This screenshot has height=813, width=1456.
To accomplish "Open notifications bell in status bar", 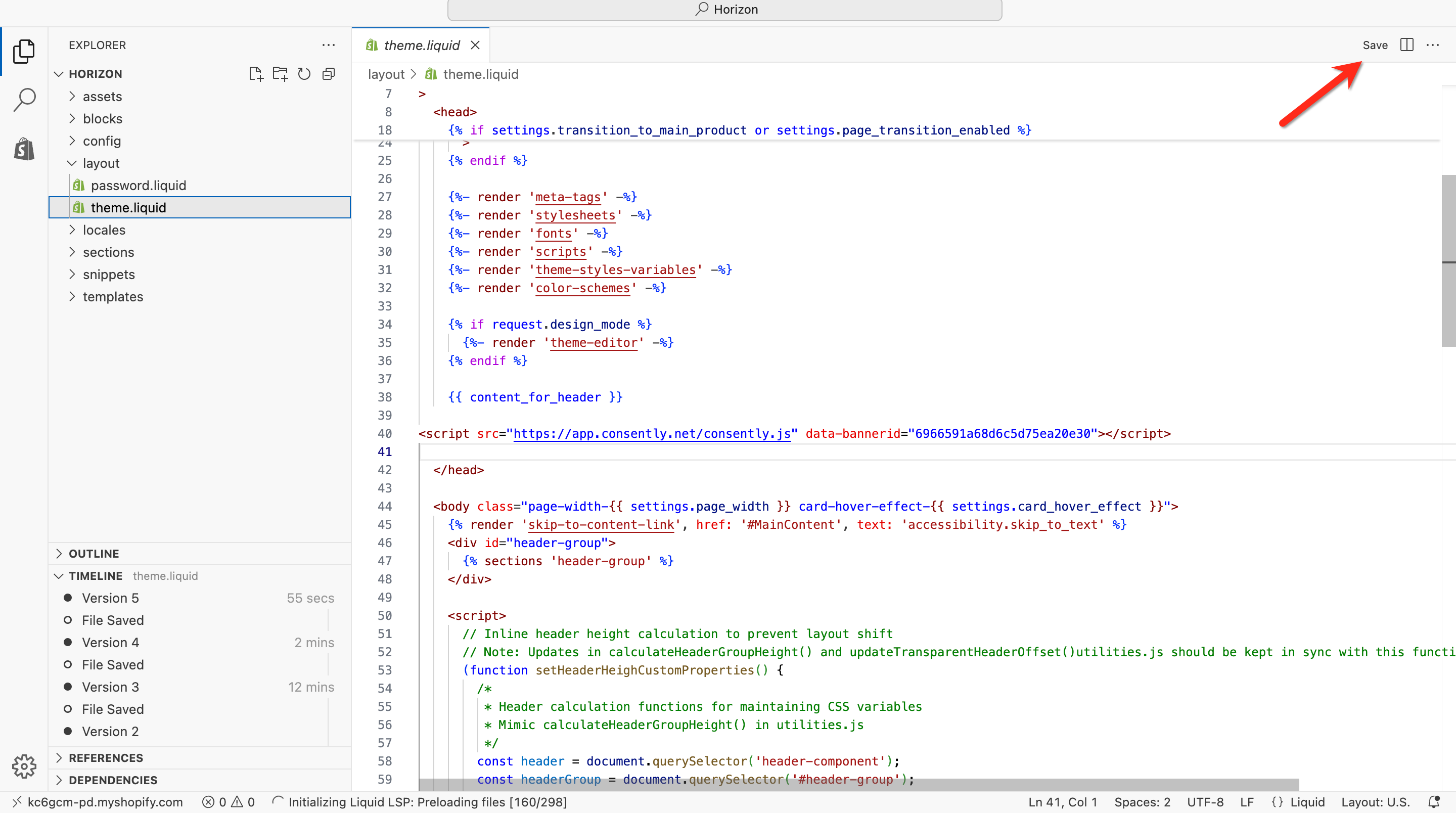I will click(x=1434, y=802).
